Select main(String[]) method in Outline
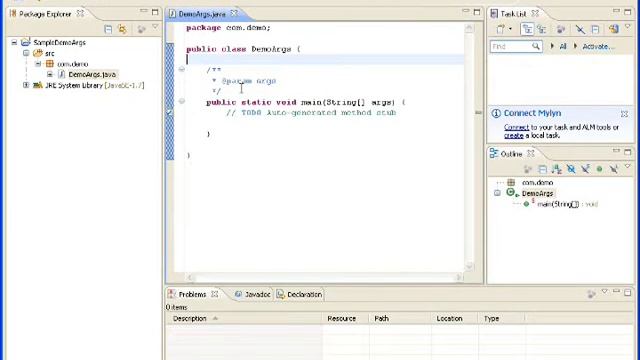 click(x=567, y=204)
